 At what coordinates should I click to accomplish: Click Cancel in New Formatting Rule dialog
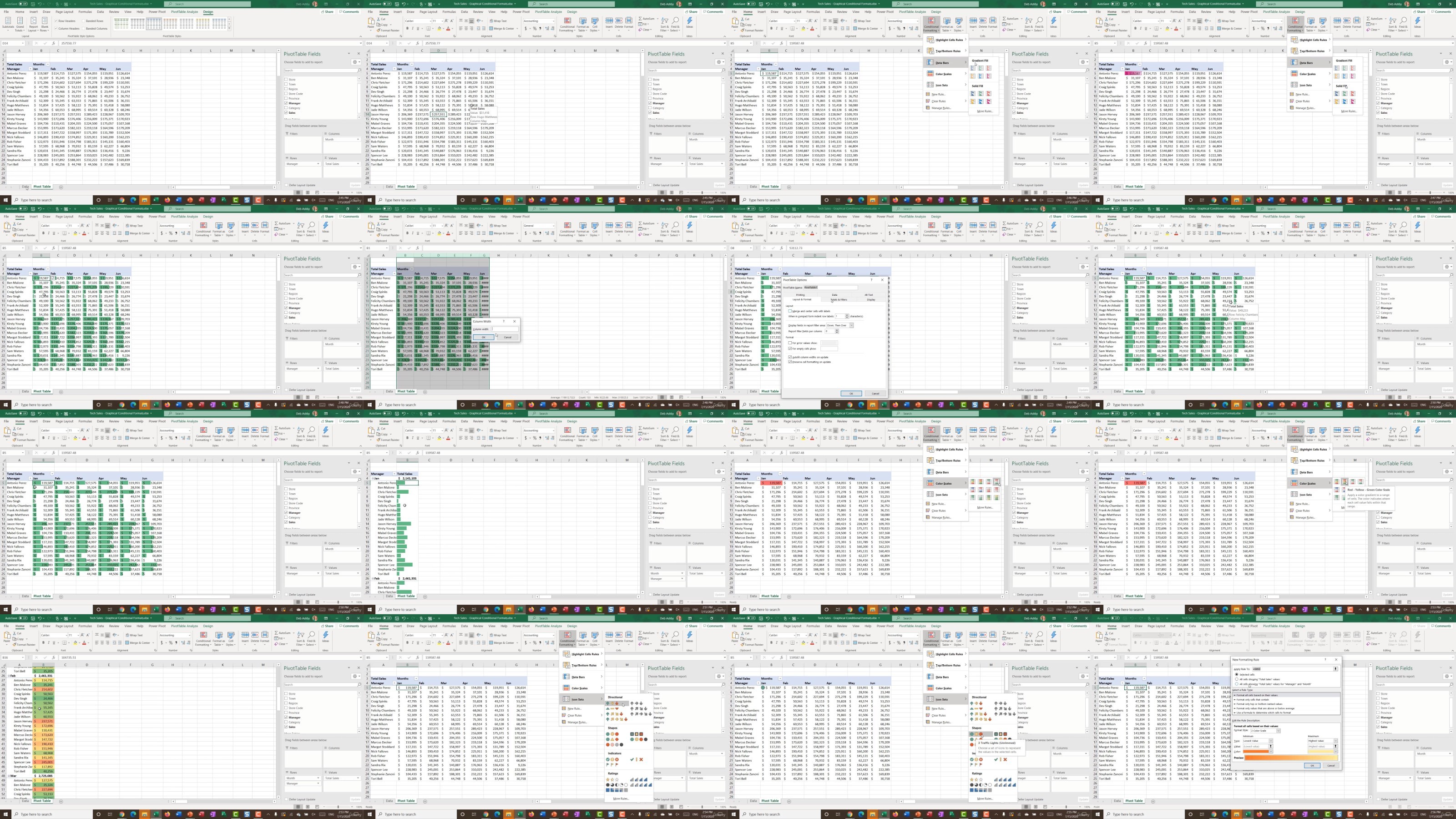pyautogui.click(x=1331, y=766)
